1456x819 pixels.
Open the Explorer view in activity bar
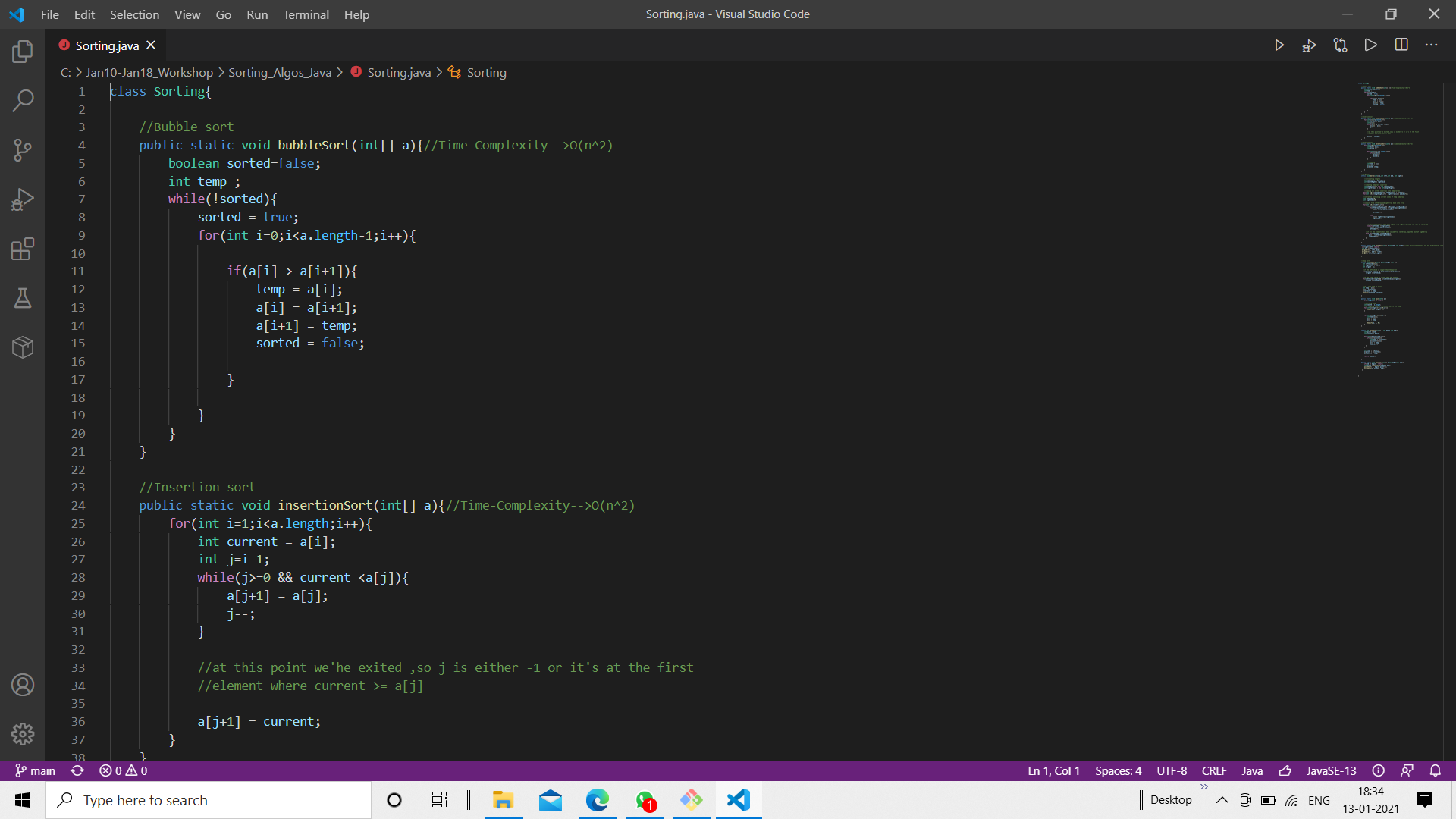click(x=23, y=52)
